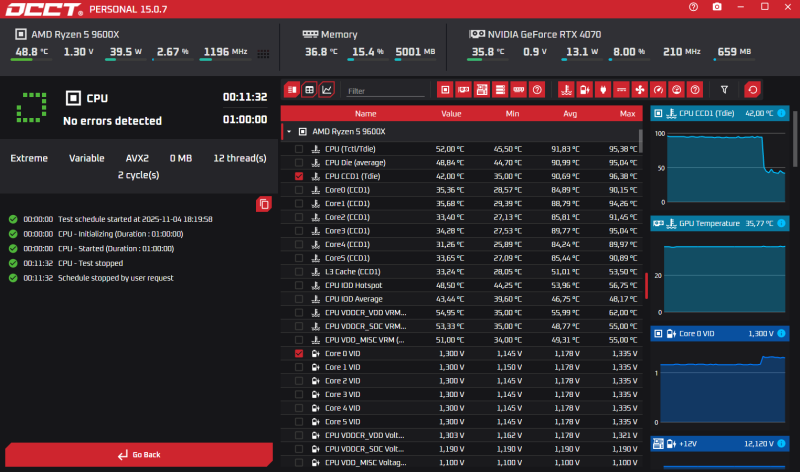
Task: Check the CPU Die (average) checkbox
Action: [x=299, y=163]
